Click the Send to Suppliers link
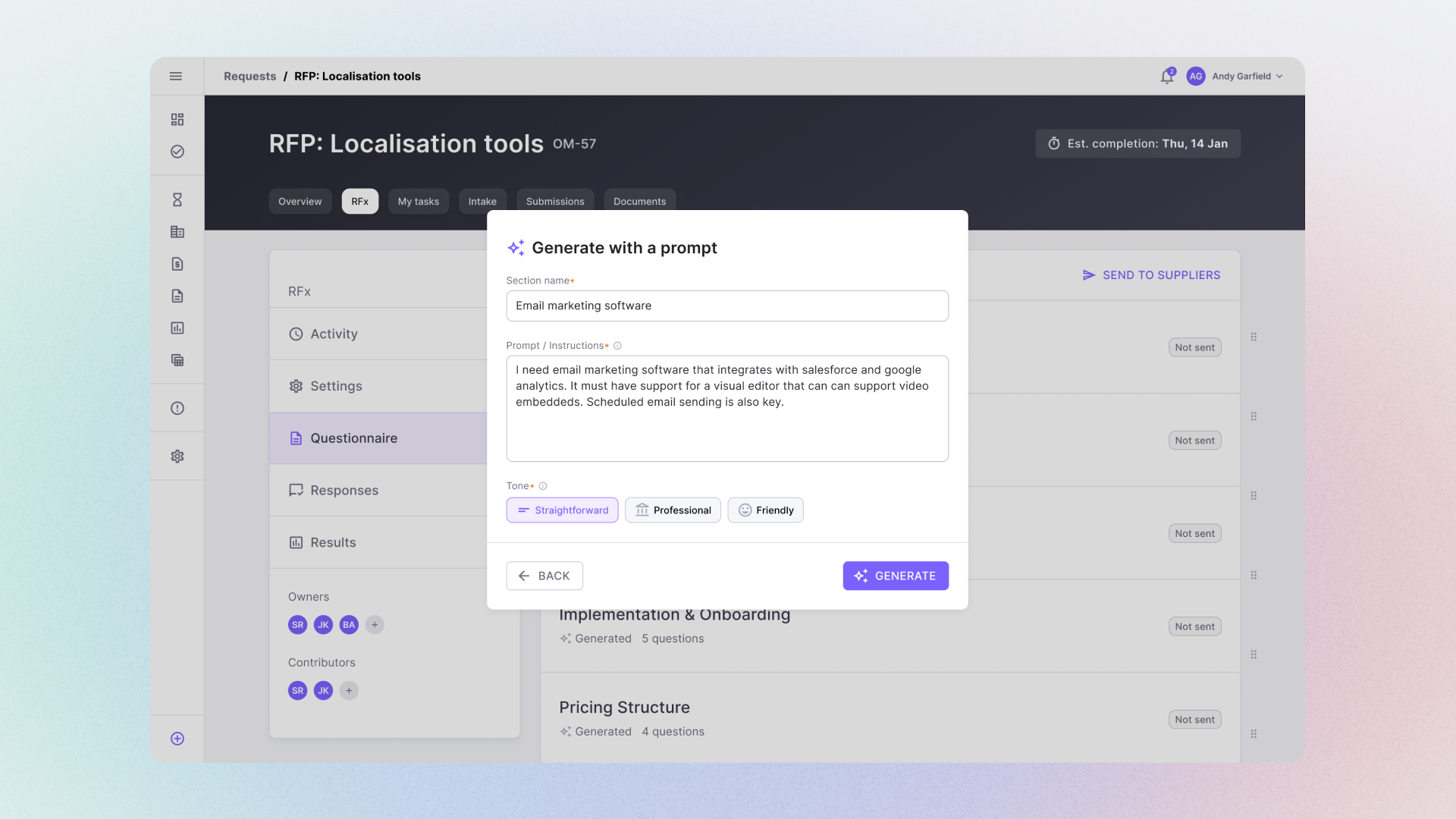Image resolution: width=1456 pixels, height=819 pixels. [x=1150, y=275]
